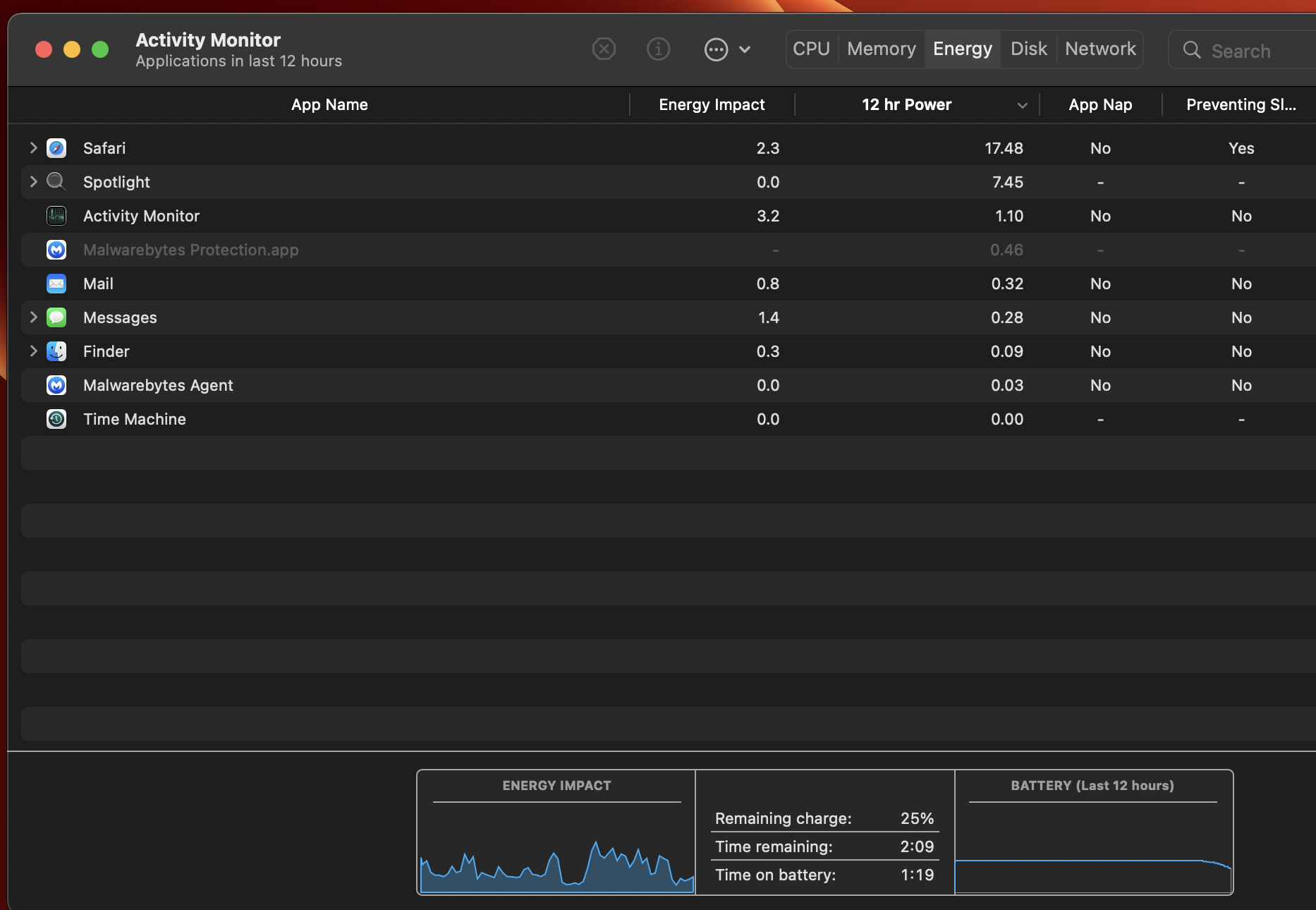The image size is (1316, 910).
Task: Select the Energy tab
Action: (x=963, y=49)
